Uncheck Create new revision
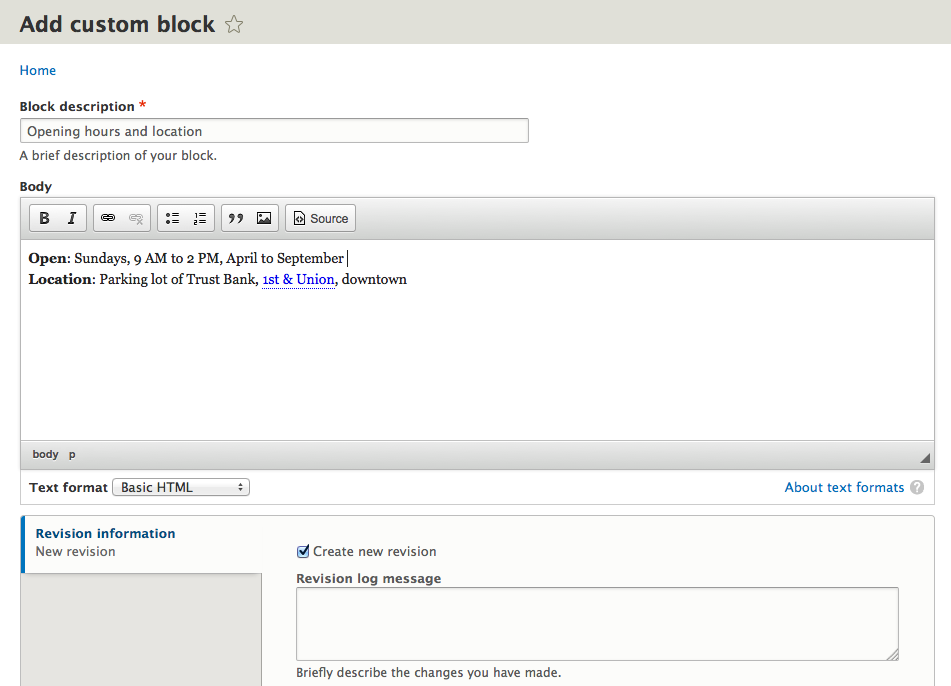951x686 pixels. click(x=301, y=551)
